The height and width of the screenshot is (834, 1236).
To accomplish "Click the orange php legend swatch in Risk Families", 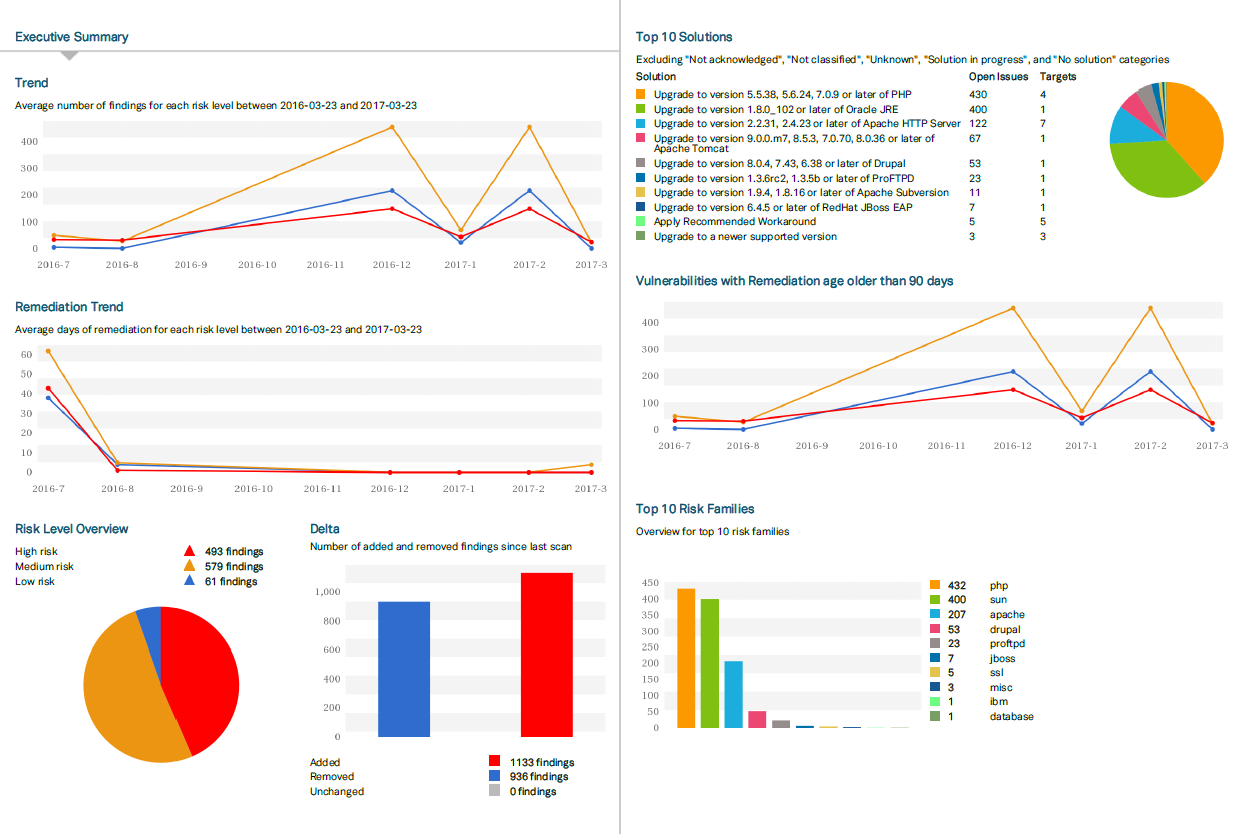I will [934, 585].
